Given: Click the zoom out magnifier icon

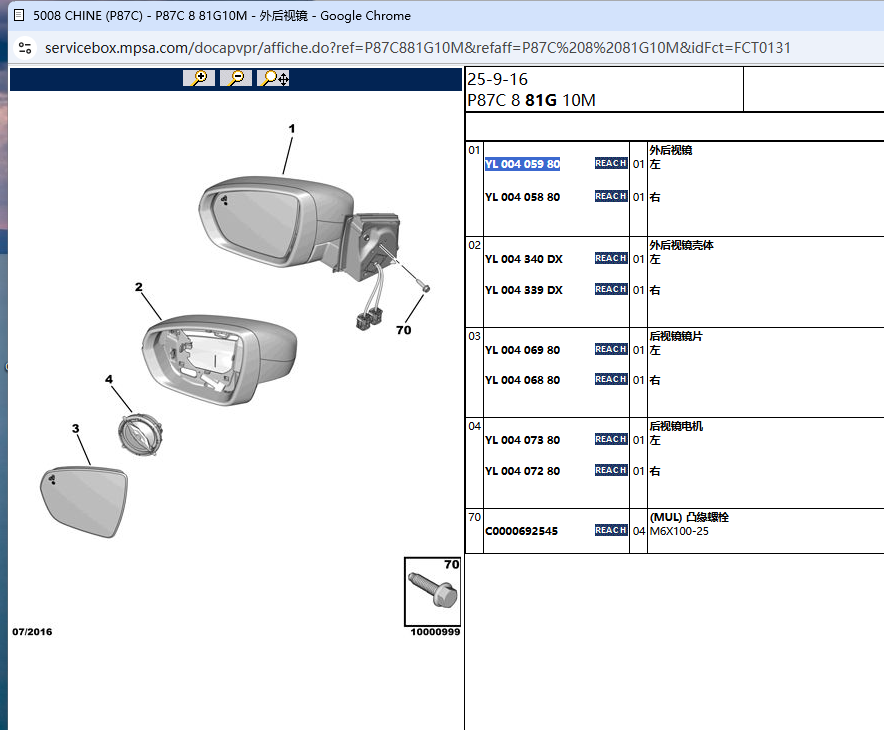Looking at the screenshot, I should click(236, 78).
